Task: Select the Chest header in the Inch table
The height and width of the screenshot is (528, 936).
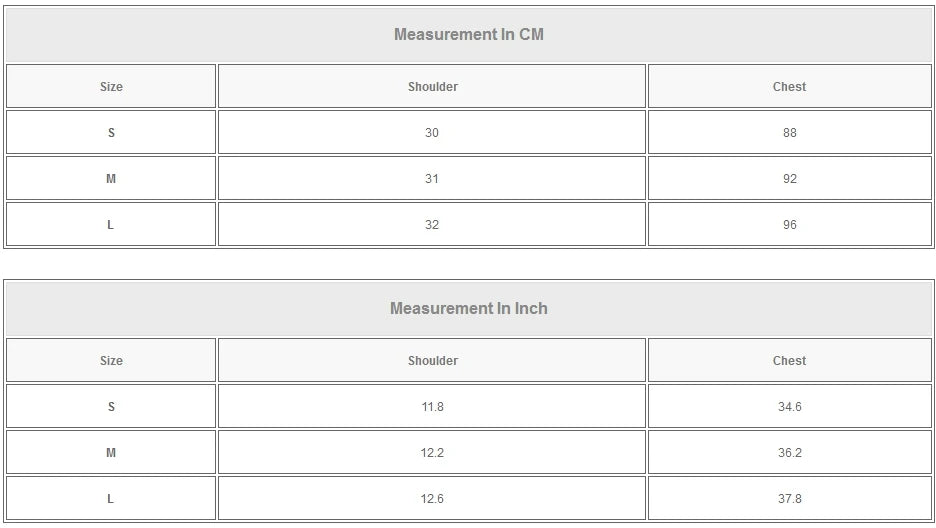Action: click(x=789, y=361)
